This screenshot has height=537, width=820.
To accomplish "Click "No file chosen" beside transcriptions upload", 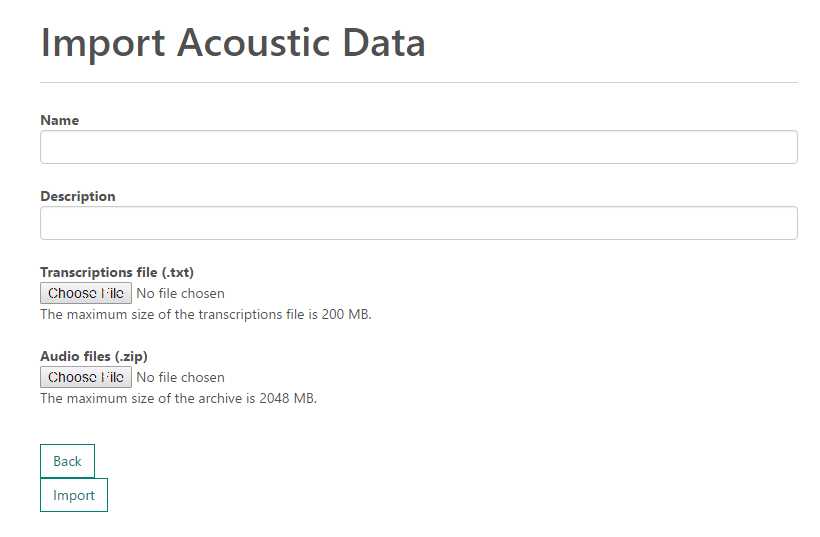I will point(180,293).
